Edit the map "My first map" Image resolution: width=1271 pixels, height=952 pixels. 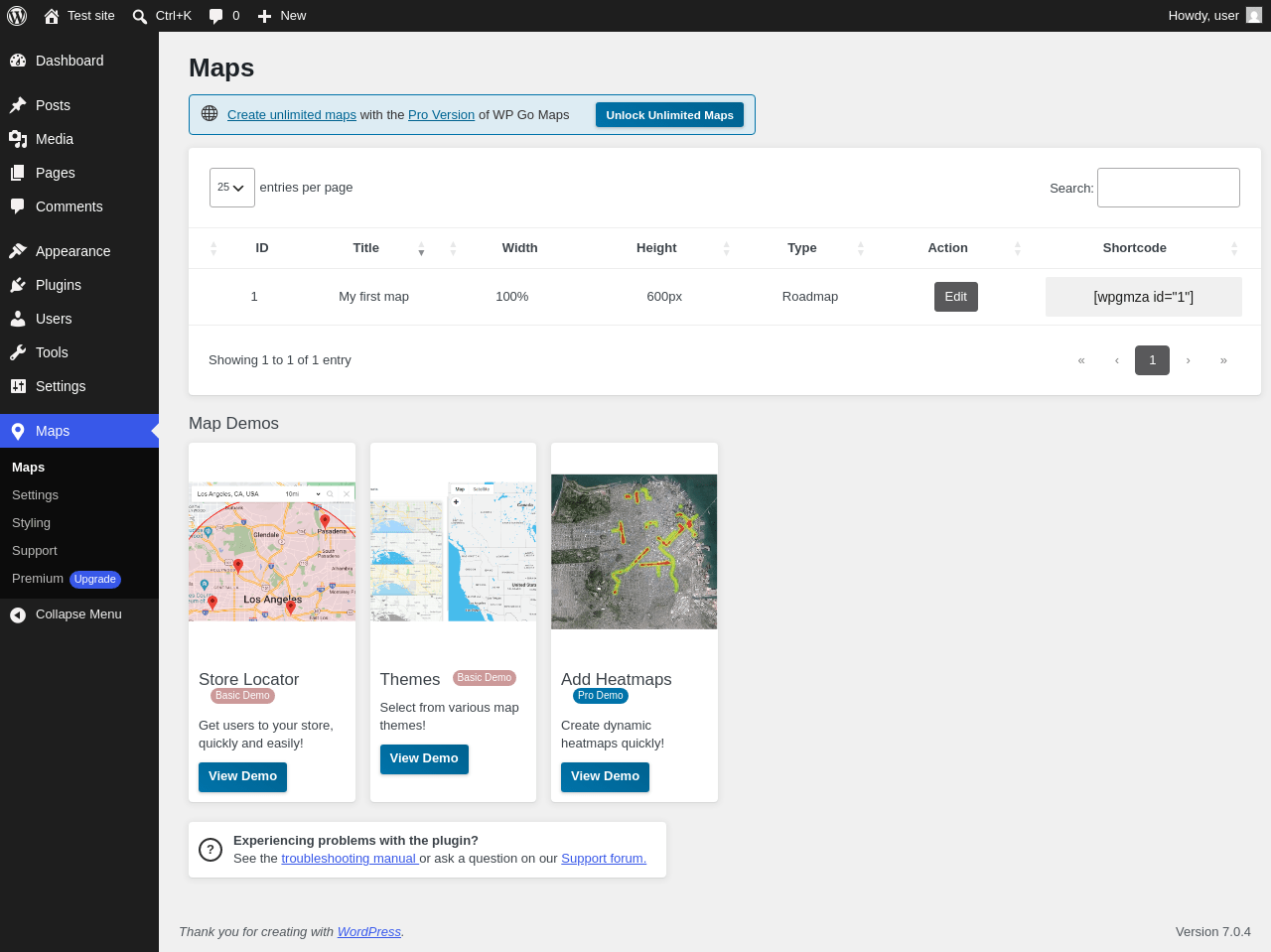(x=956, y=297)
